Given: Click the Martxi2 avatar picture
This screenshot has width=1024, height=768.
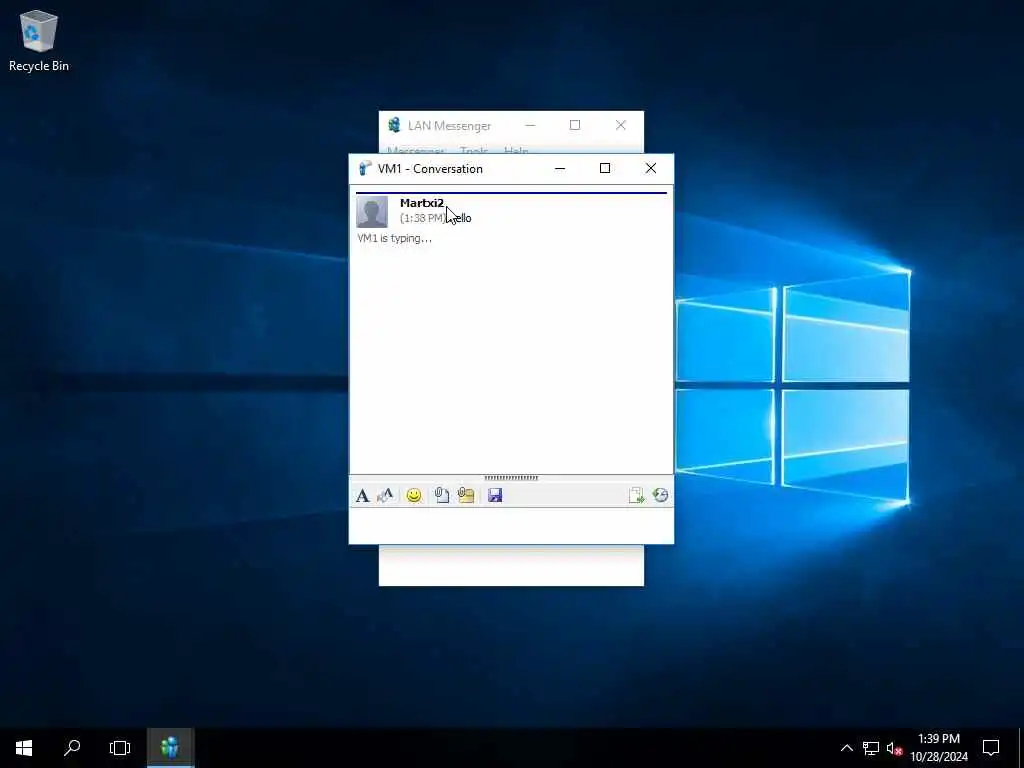Looking at the screenshot, I should coord(372,212).
